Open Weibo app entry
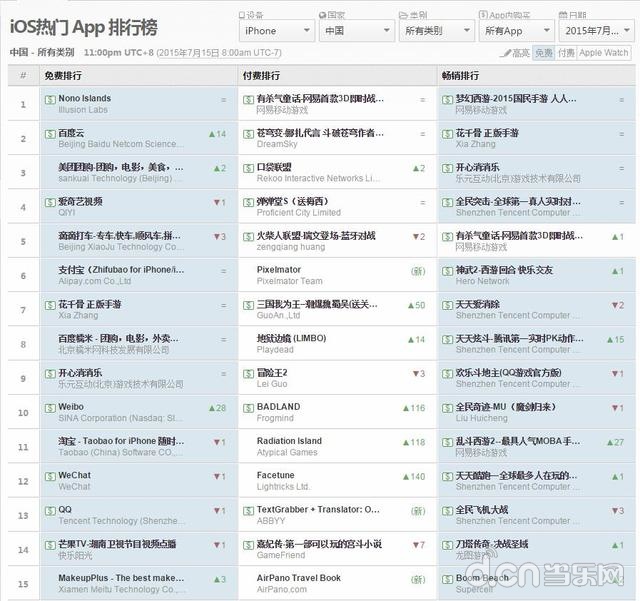Image resolution: width=640 pixels, height=601 pixels. tap(71, 407)
